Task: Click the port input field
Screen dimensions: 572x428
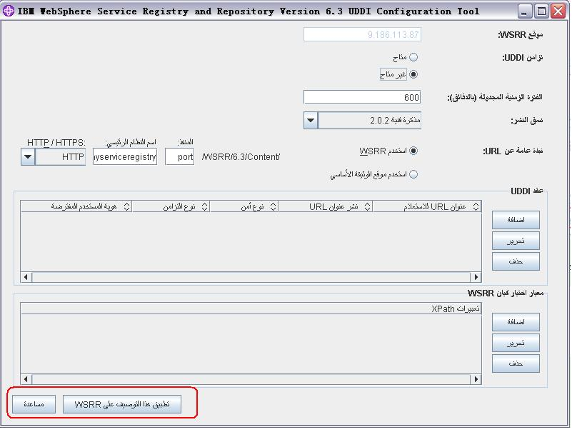Action: 179,157
